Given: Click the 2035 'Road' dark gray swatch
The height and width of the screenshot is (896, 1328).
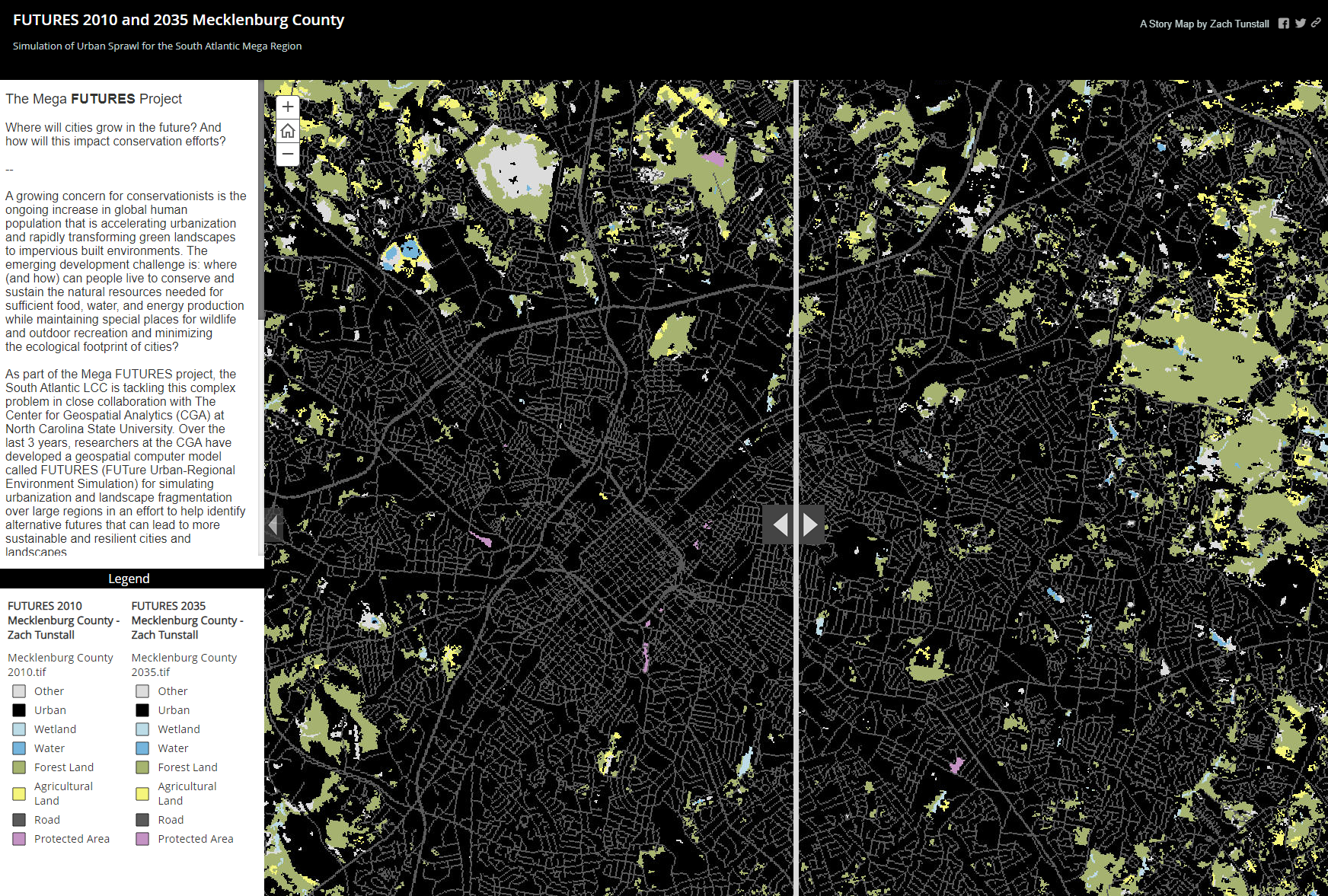Looking at the screenshot, I should [x=142, y=820].
